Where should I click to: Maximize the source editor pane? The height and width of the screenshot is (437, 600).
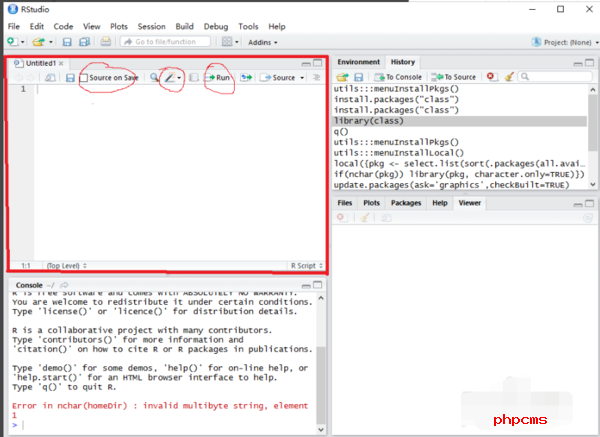(x=318, y=63)
